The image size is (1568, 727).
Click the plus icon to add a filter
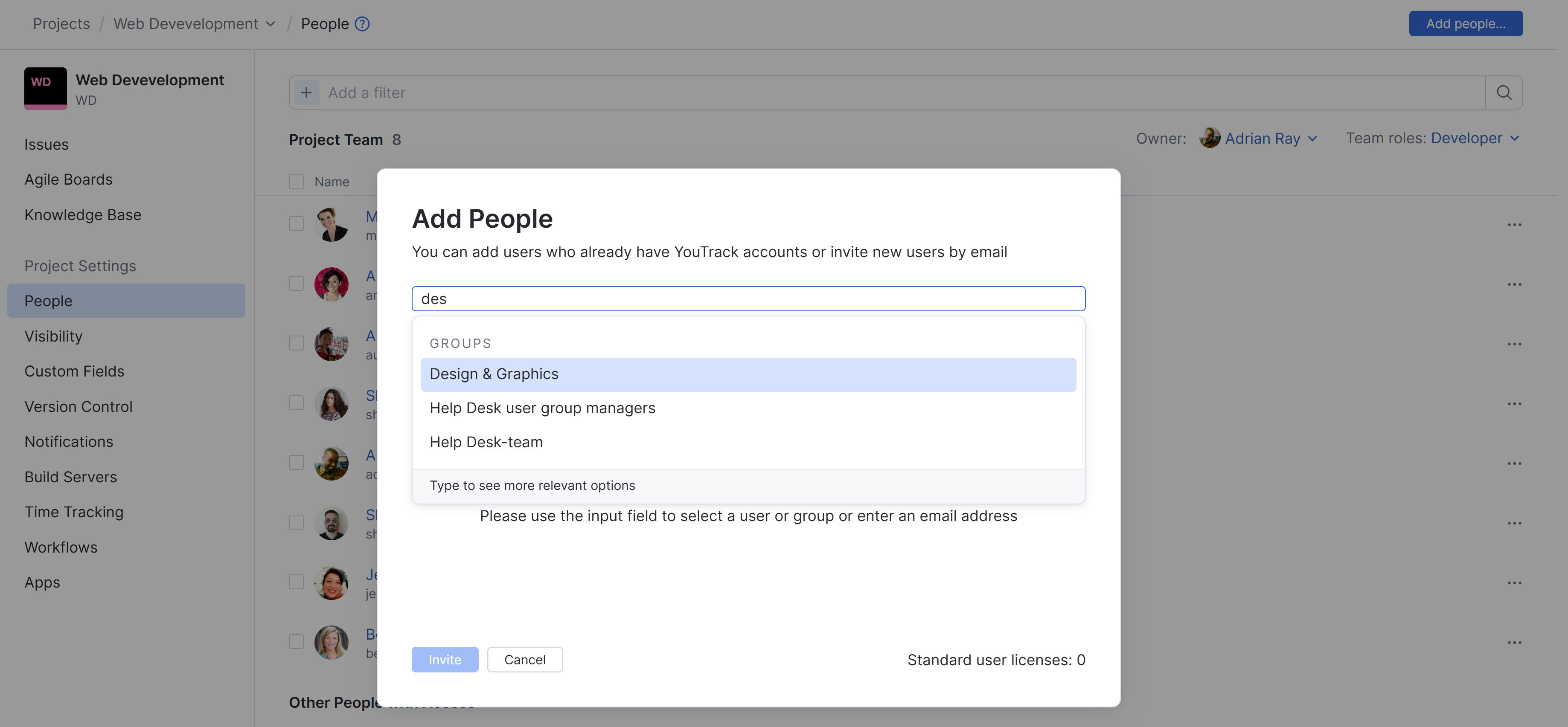coord(307,92)
